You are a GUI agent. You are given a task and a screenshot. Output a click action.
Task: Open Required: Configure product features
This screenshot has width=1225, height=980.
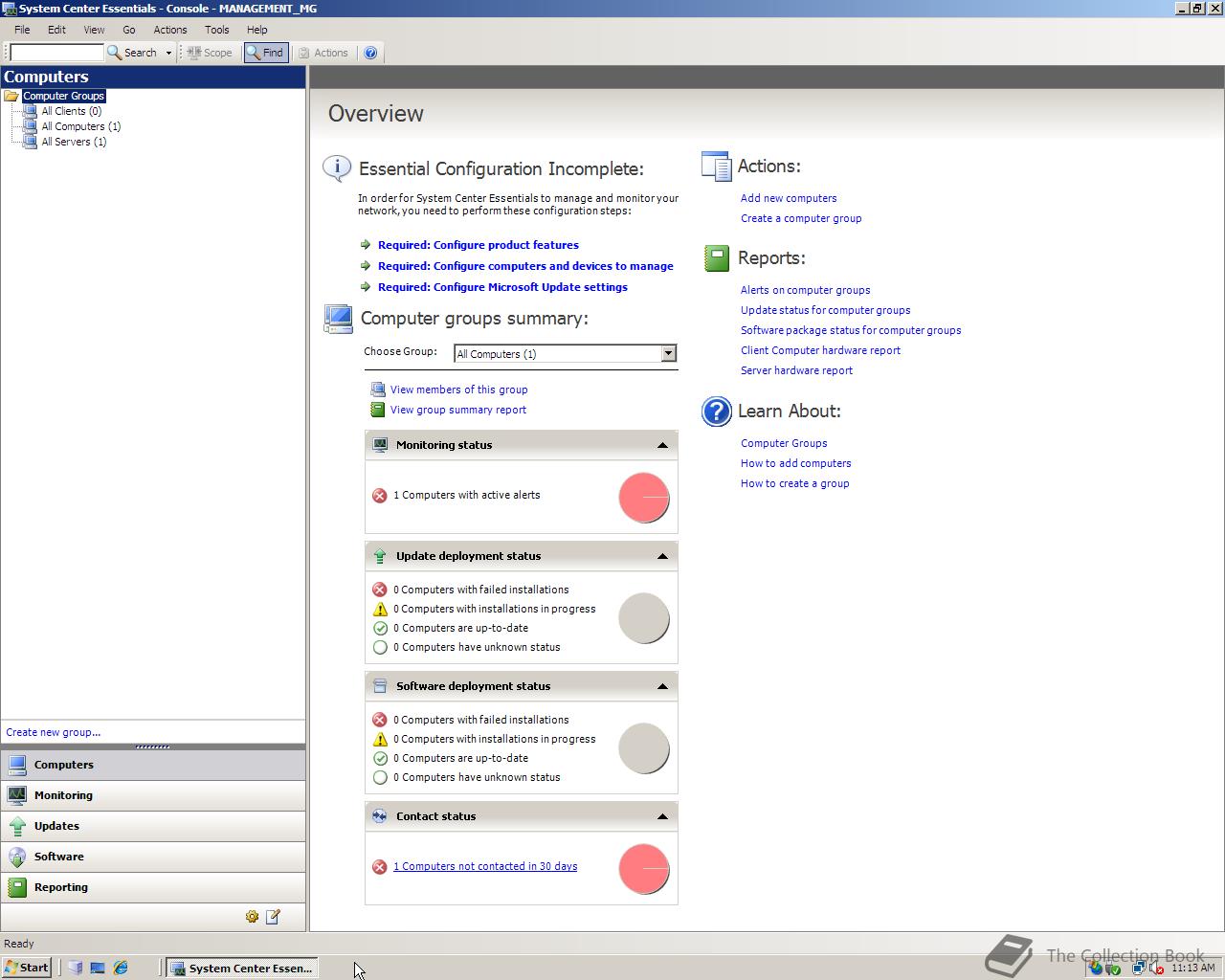click(479, 245)
